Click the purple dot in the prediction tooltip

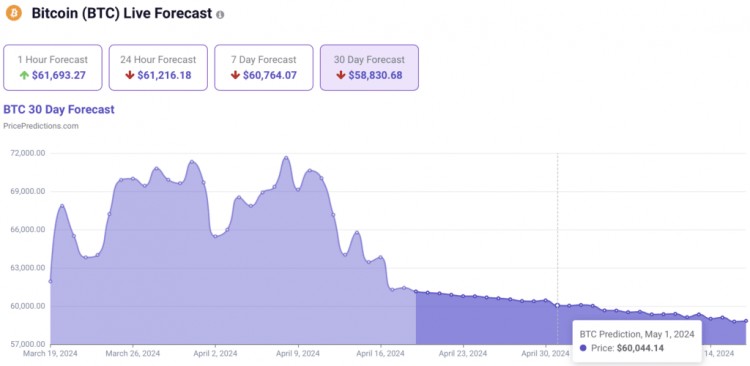click(583, 348)
